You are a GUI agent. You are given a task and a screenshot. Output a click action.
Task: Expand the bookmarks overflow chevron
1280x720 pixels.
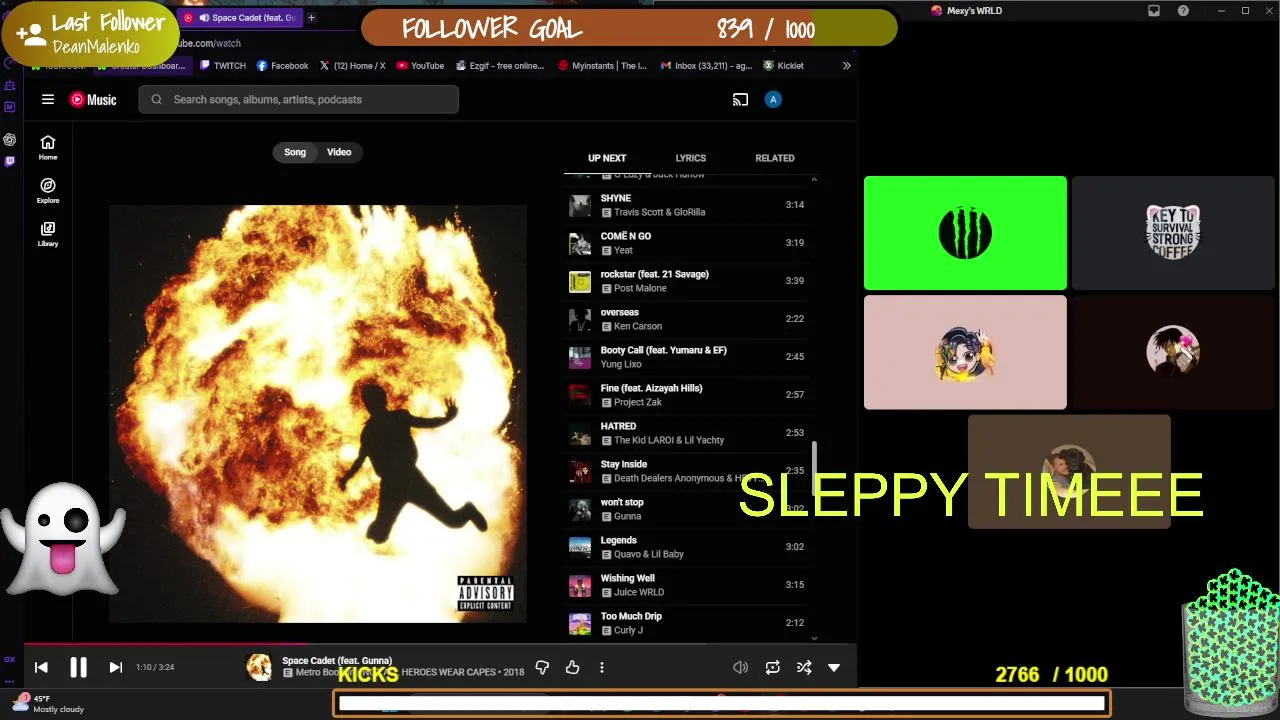click(x=846, y=66)
